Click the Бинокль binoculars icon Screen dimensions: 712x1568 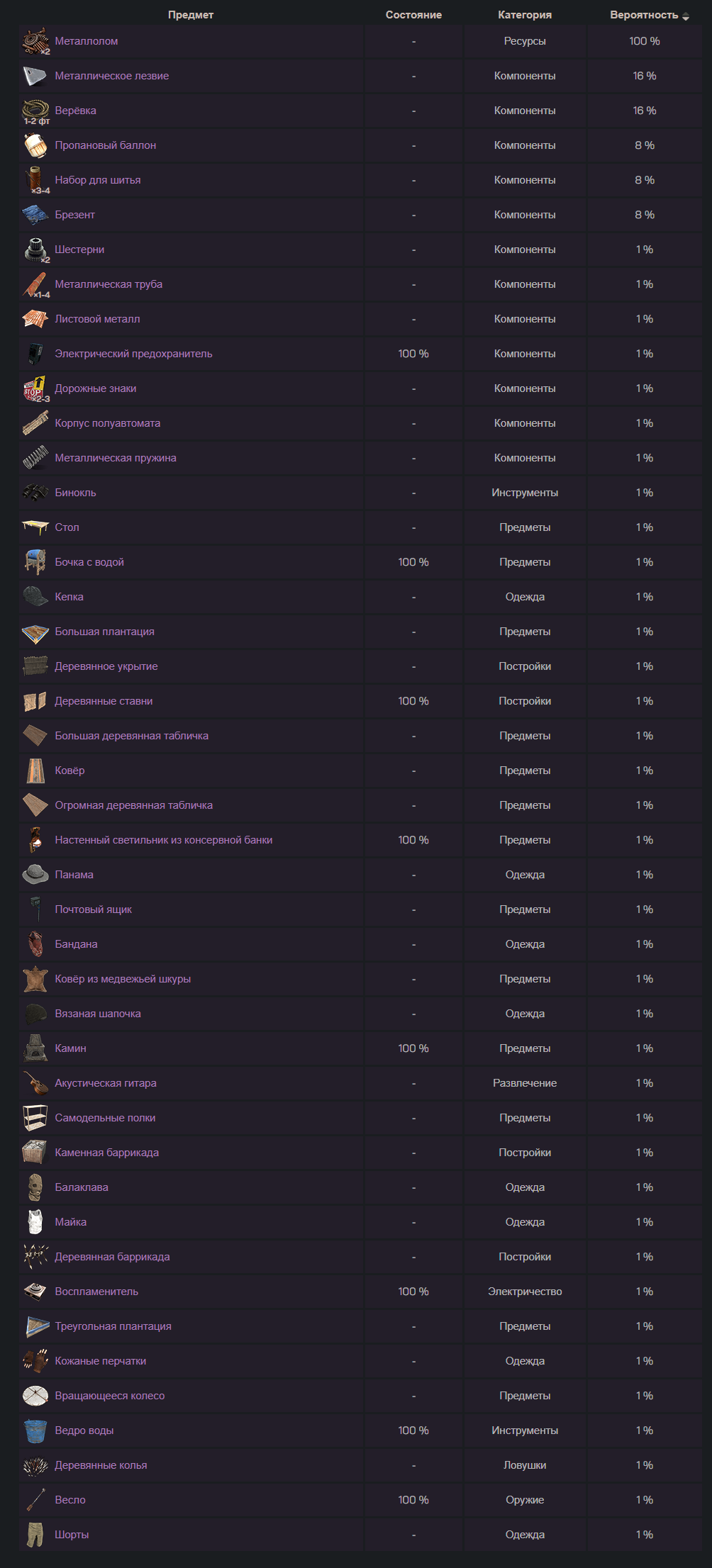[x=35, y=493]
